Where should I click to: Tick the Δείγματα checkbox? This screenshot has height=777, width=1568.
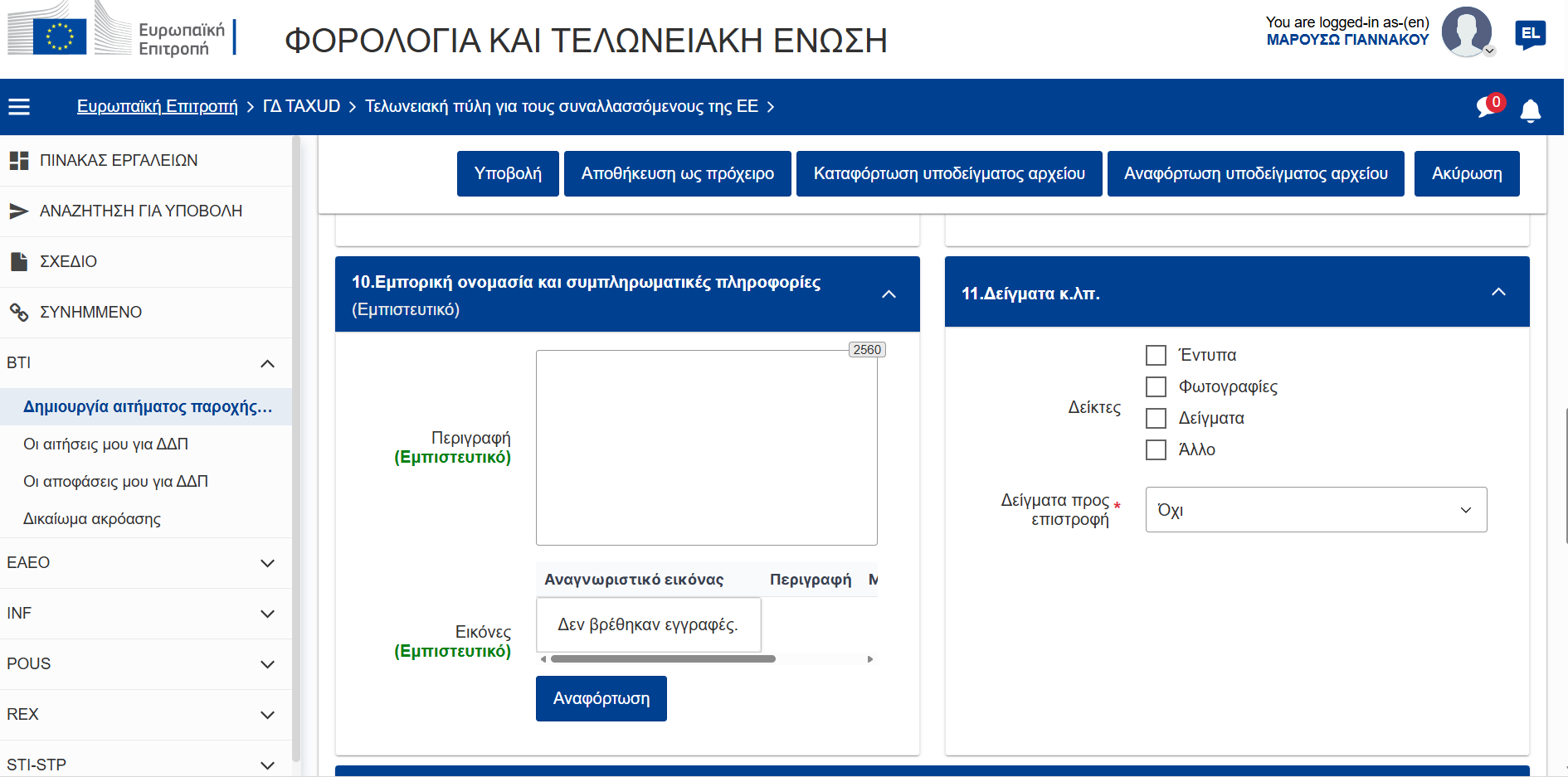1156,419
